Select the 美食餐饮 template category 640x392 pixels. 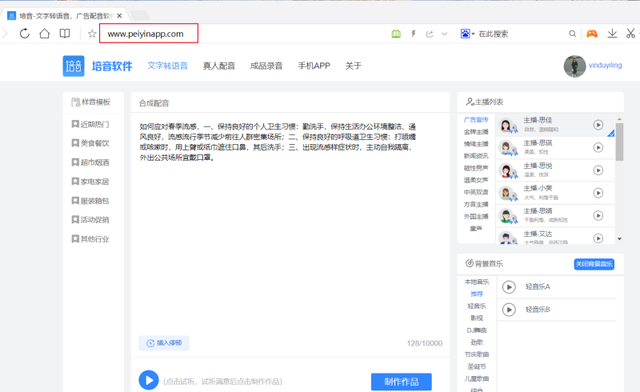tap(91, 143)
